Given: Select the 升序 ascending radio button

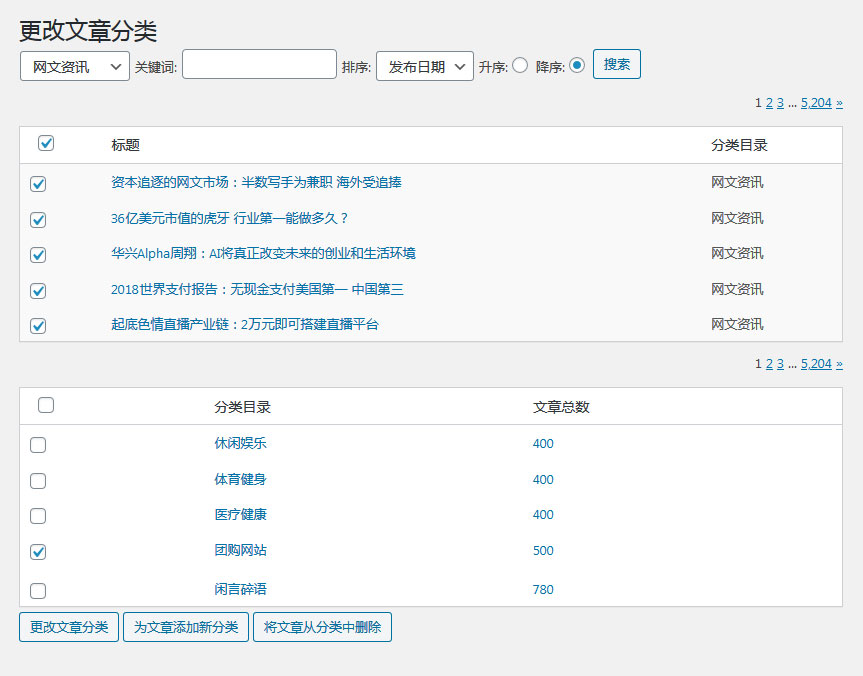Looking at the screenshot, I should pos(520,64).
